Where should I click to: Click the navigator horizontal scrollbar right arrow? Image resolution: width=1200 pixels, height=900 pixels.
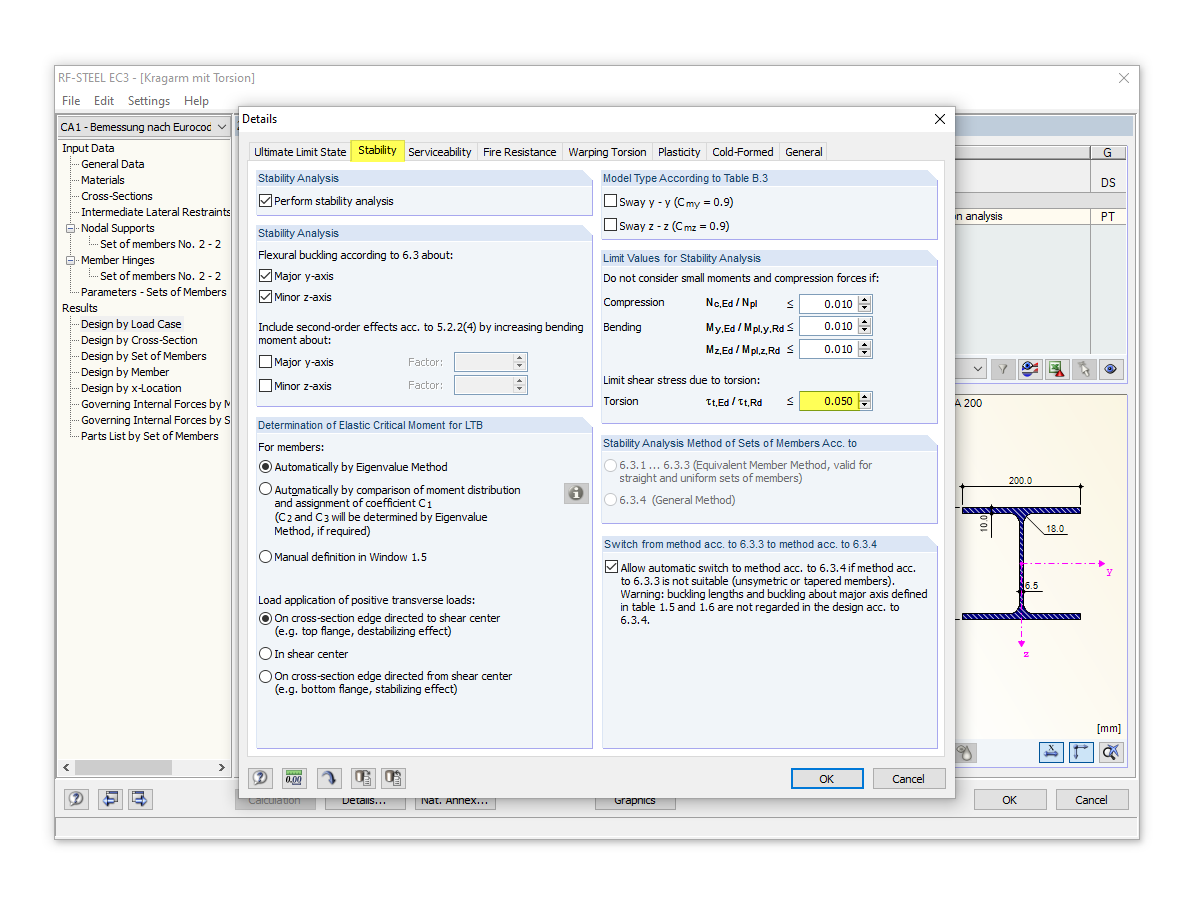coord(223,768)
